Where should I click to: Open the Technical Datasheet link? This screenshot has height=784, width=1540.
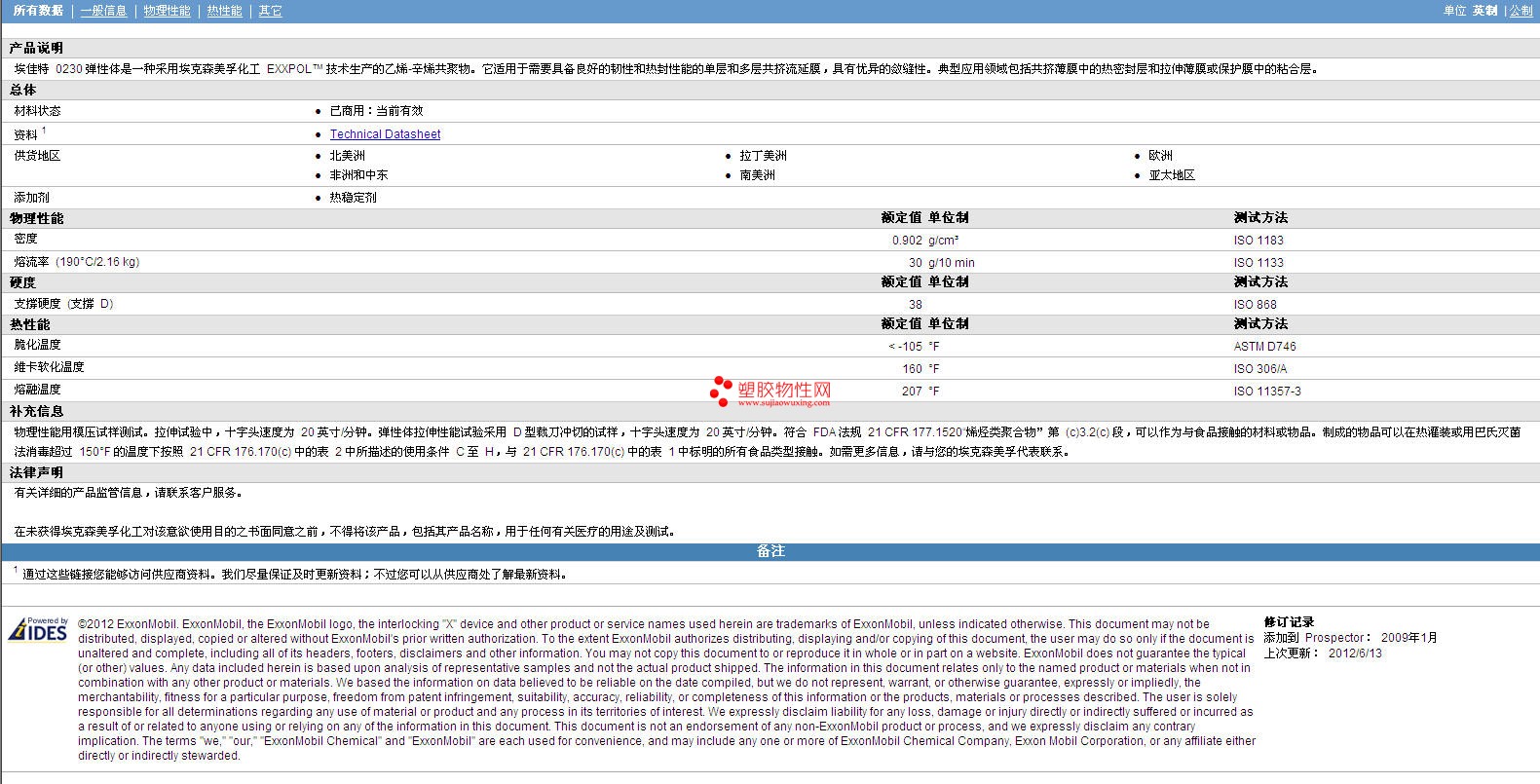pyautogui.click(x=385, y=134)
